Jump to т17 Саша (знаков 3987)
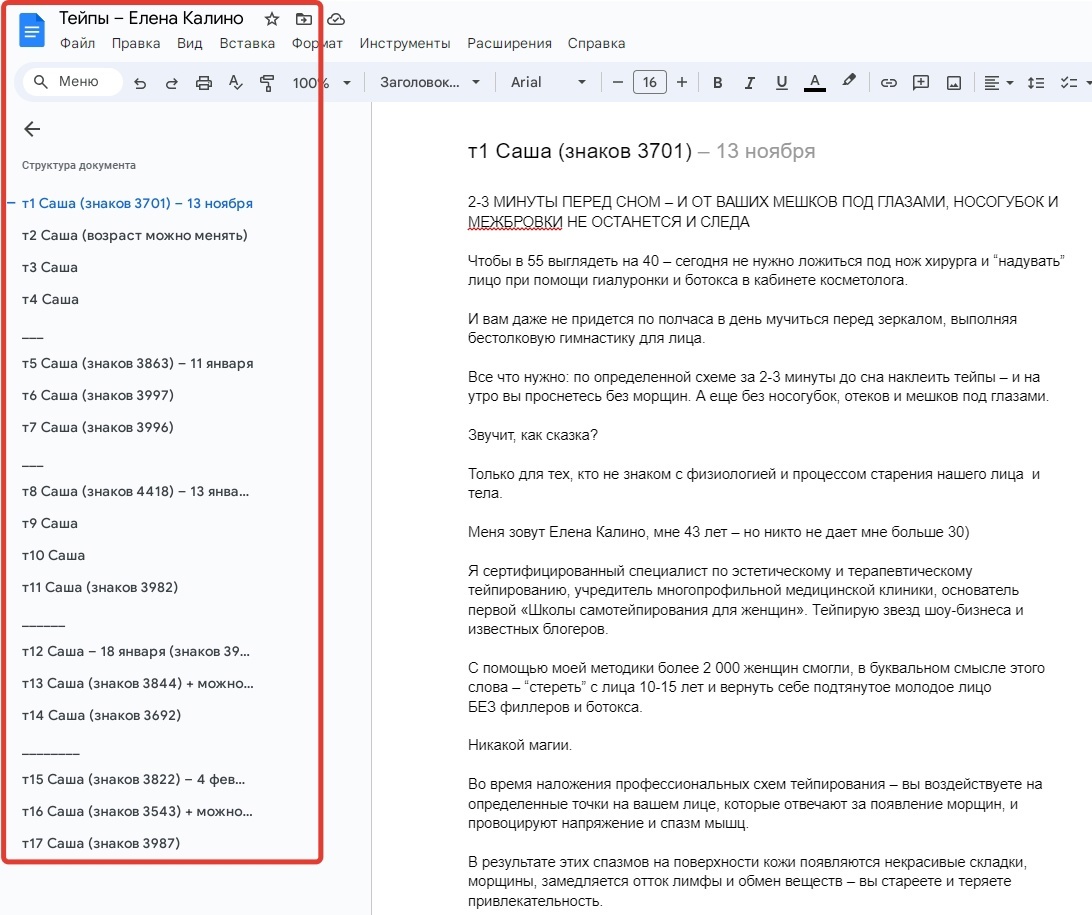 point(101,844)
